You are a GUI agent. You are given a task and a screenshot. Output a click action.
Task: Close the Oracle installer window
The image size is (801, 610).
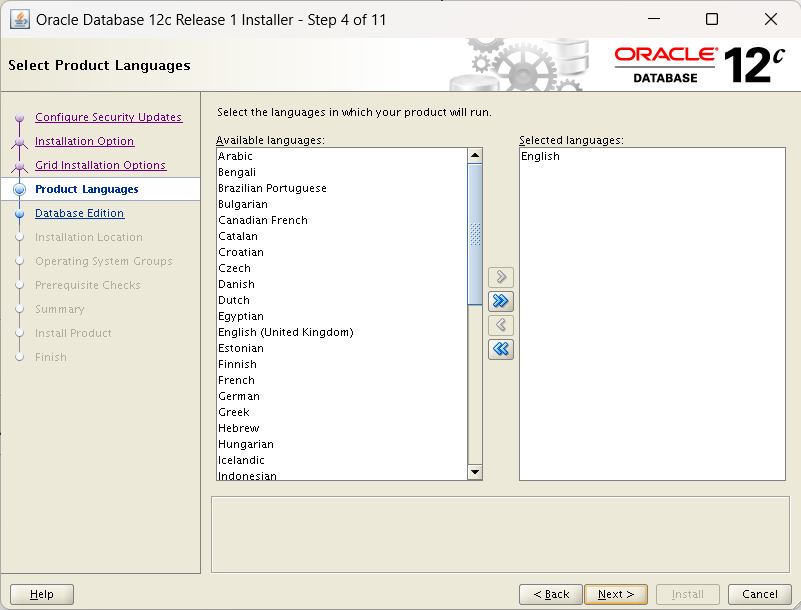pyautogui.click(x=771, y=19)
